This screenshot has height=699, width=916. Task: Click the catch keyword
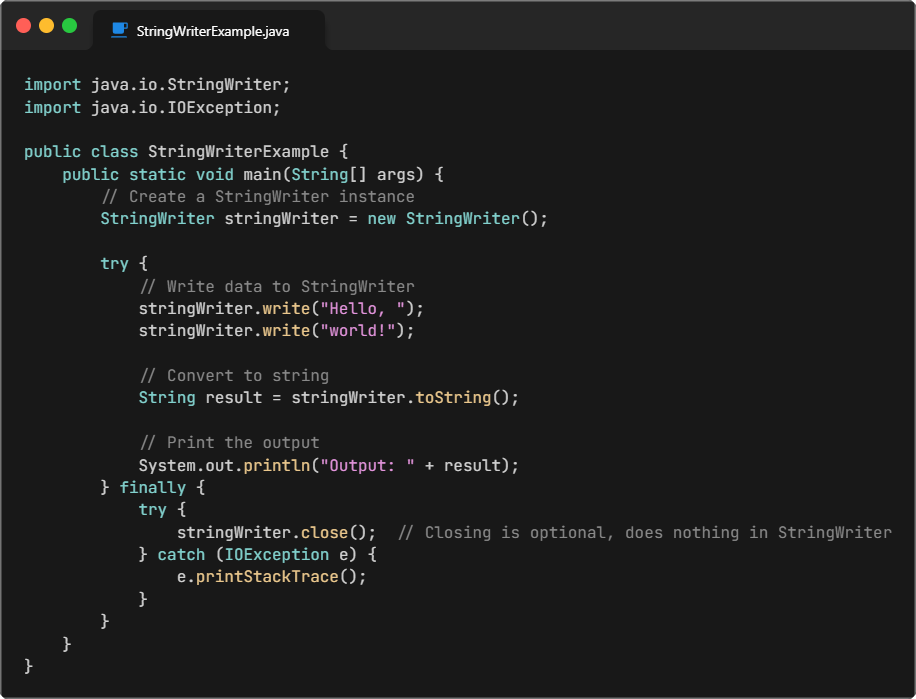tap(181, 555)
